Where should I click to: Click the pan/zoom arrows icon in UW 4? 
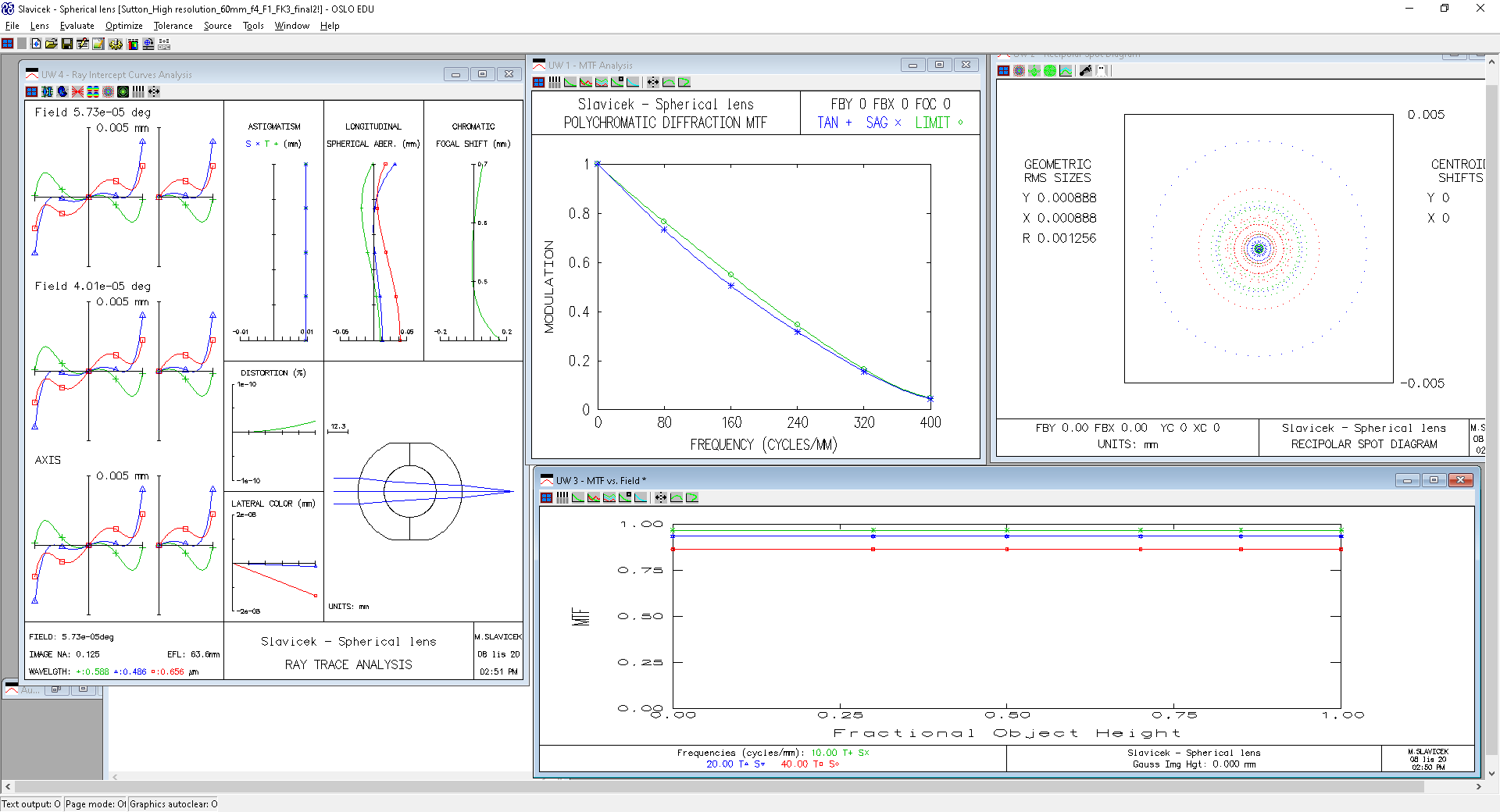pyautogui.click(x=154, y=91)
